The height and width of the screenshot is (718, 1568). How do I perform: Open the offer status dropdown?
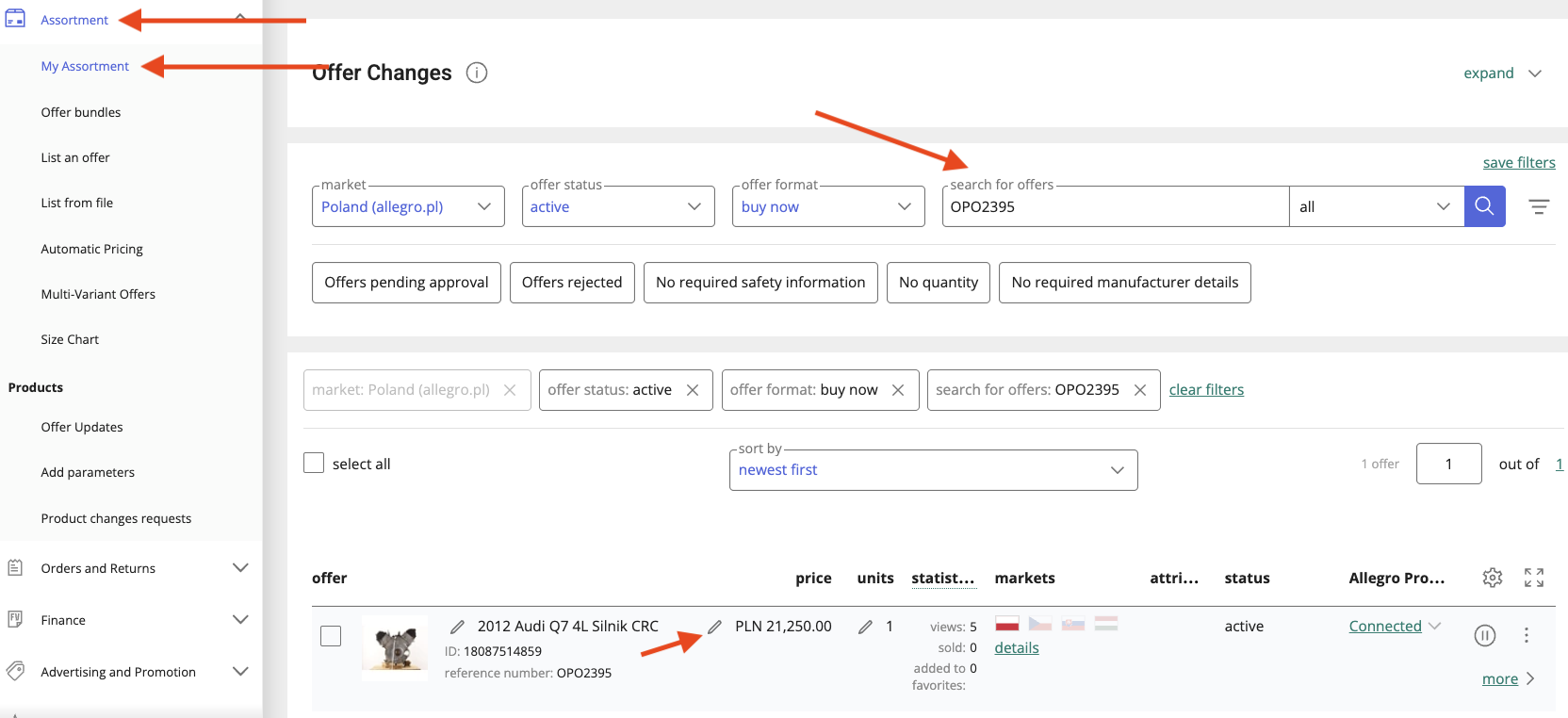click(x=616, y=206)
